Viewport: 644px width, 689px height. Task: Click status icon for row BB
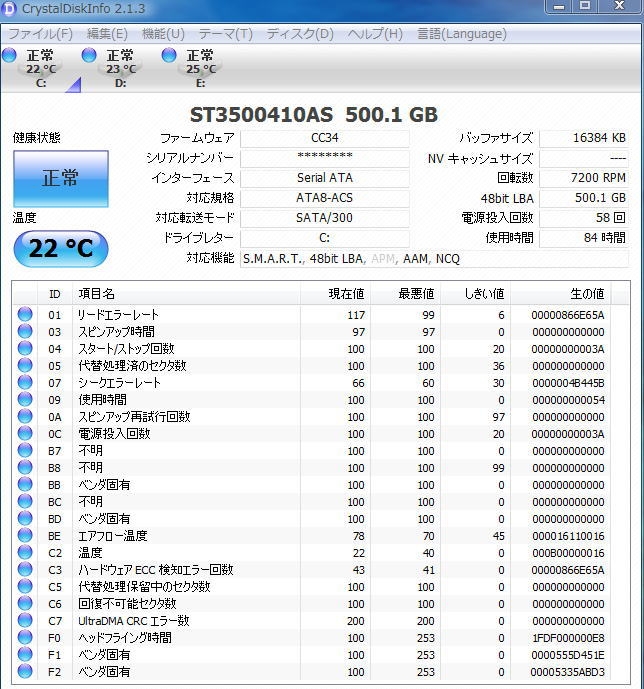point(25,484)
